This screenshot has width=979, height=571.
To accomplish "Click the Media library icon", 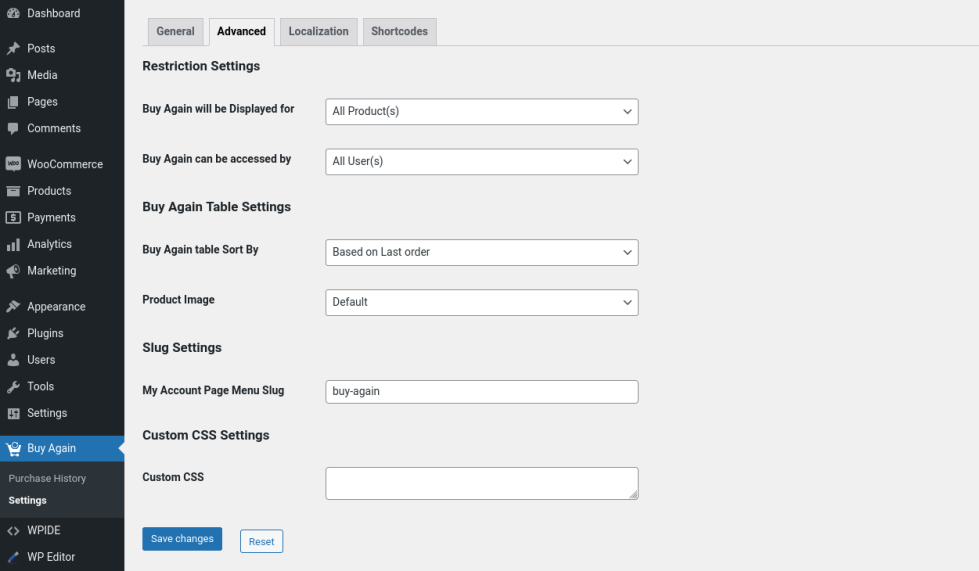I will 13,75.
